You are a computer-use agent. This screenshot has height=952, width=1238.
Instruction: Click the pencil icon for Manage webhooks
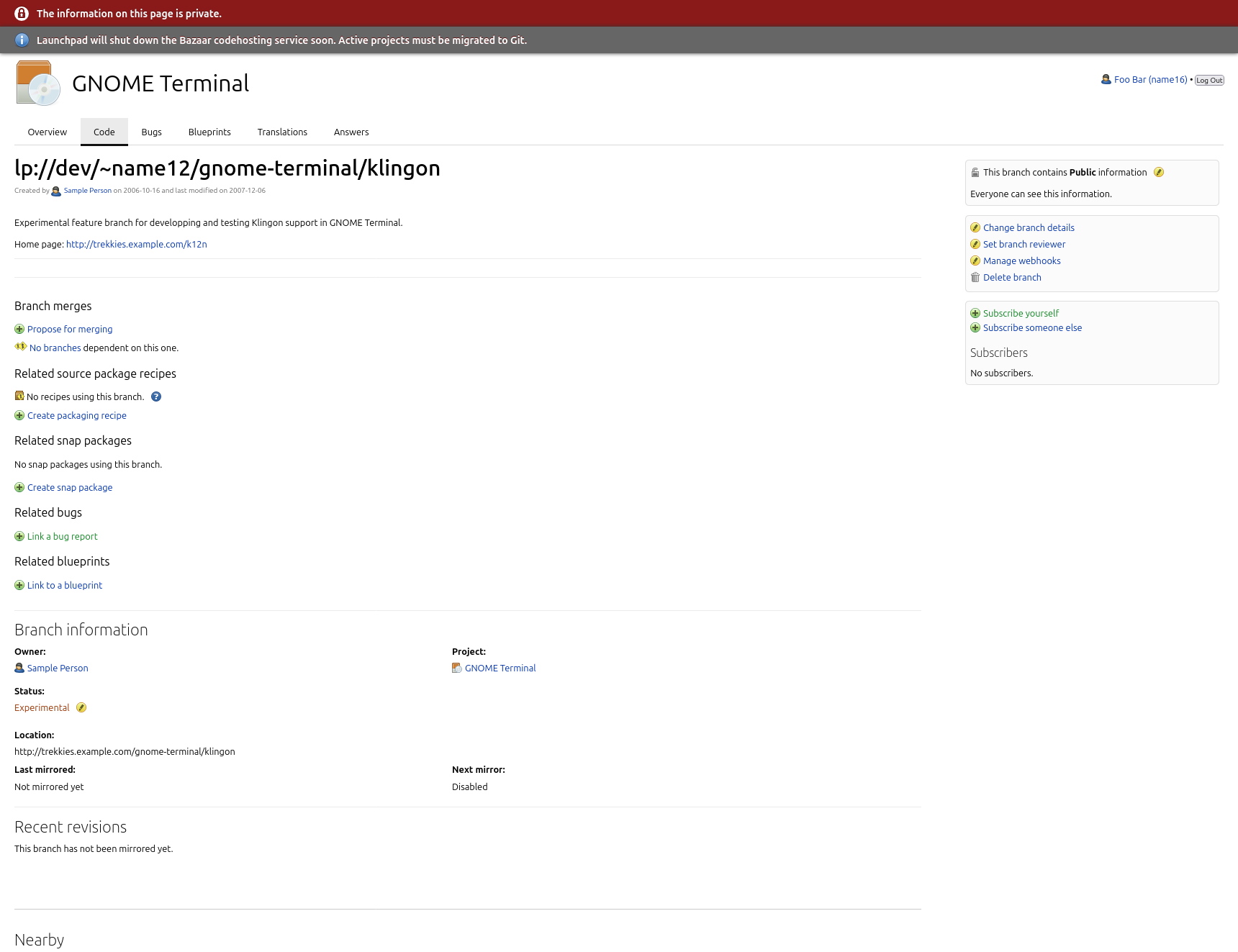click(975, 261)
